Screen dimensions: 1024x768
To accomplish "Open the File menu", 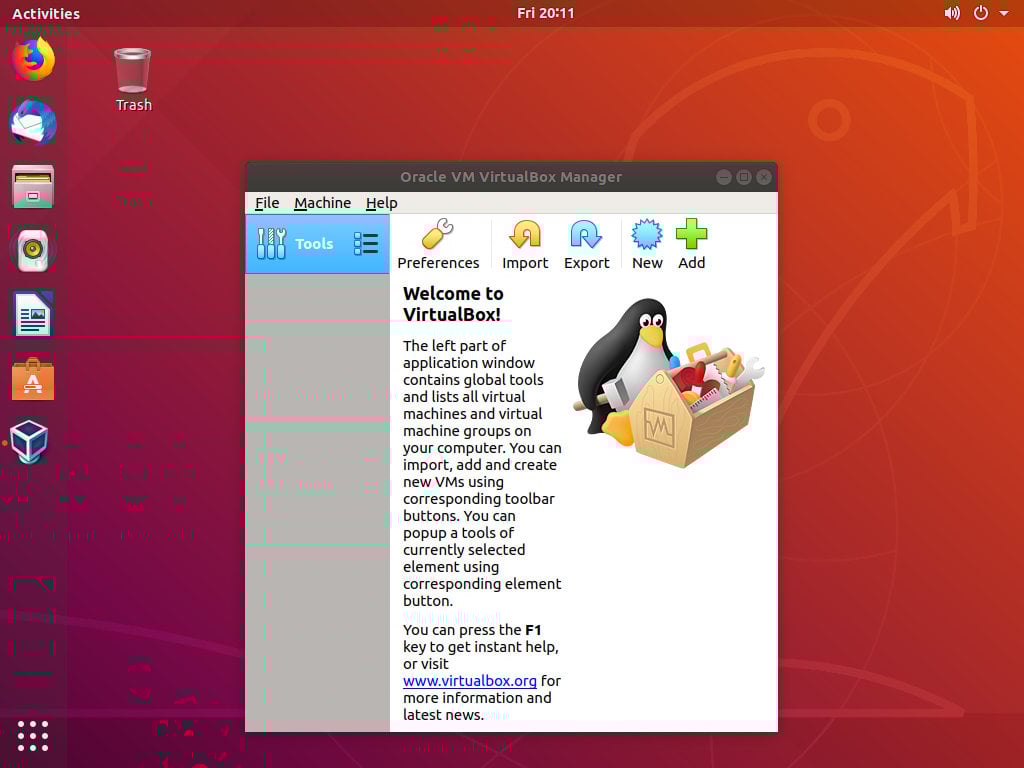I will tap(266, 203).
